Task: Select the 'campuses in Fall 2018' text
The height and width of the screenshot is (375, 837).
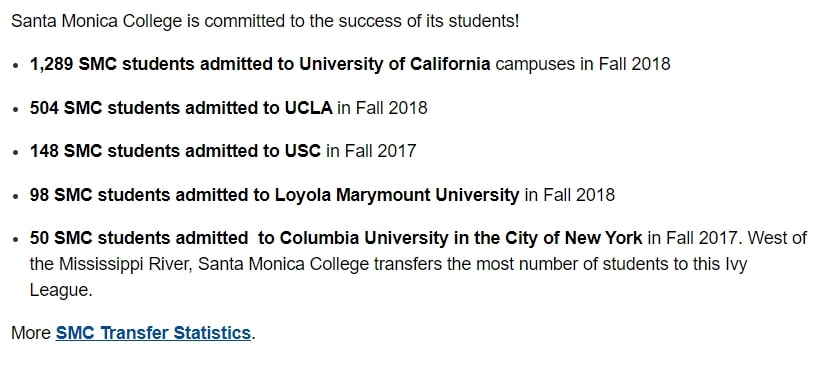Action: pos(583,64)
